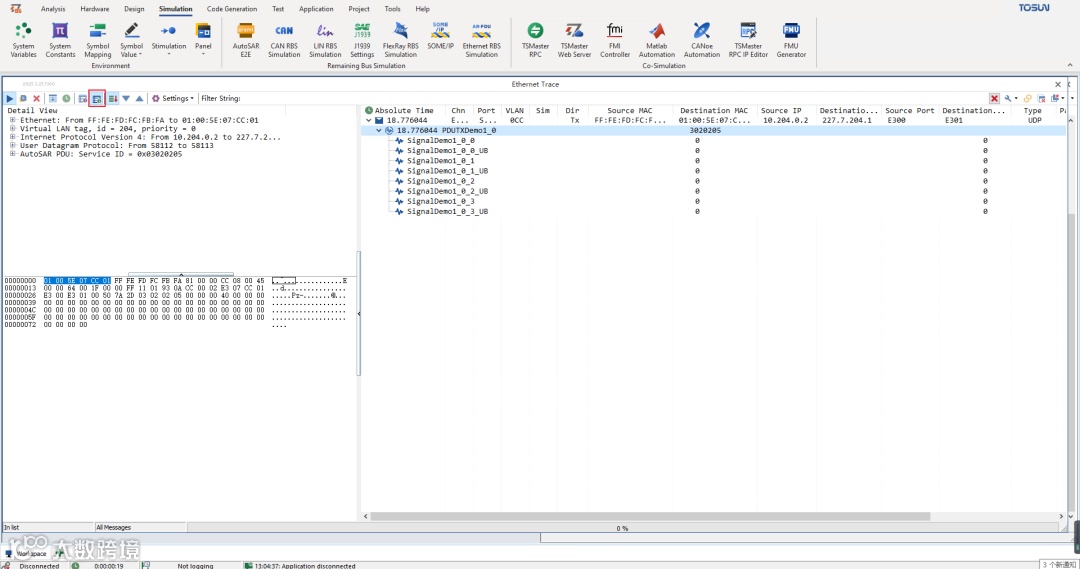Click the 0 % progress bar
The image size is (1080, 569).
point(622,528)
